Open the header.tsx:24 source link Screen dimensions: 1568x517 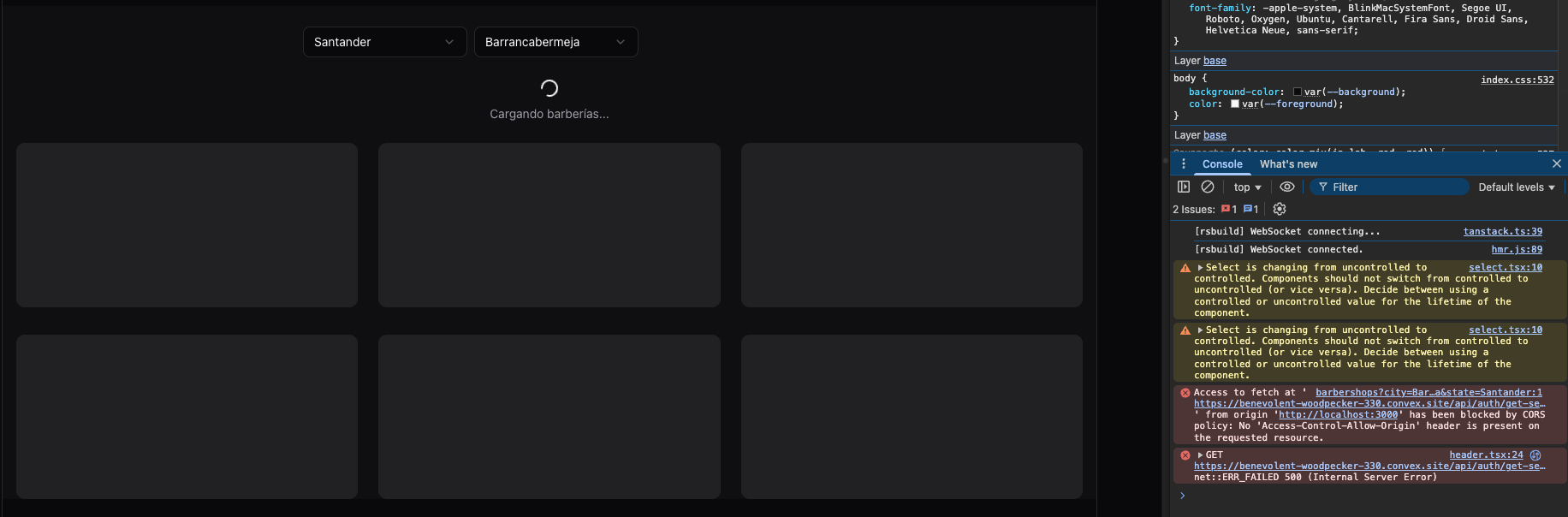pyautogui.click(x=1486, y=455)
